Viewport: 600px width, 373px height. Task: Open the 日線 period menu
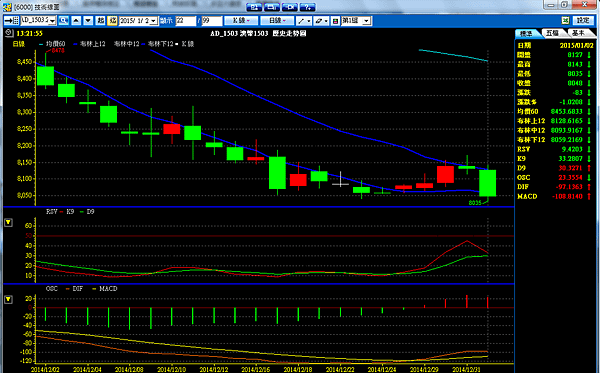277,21
